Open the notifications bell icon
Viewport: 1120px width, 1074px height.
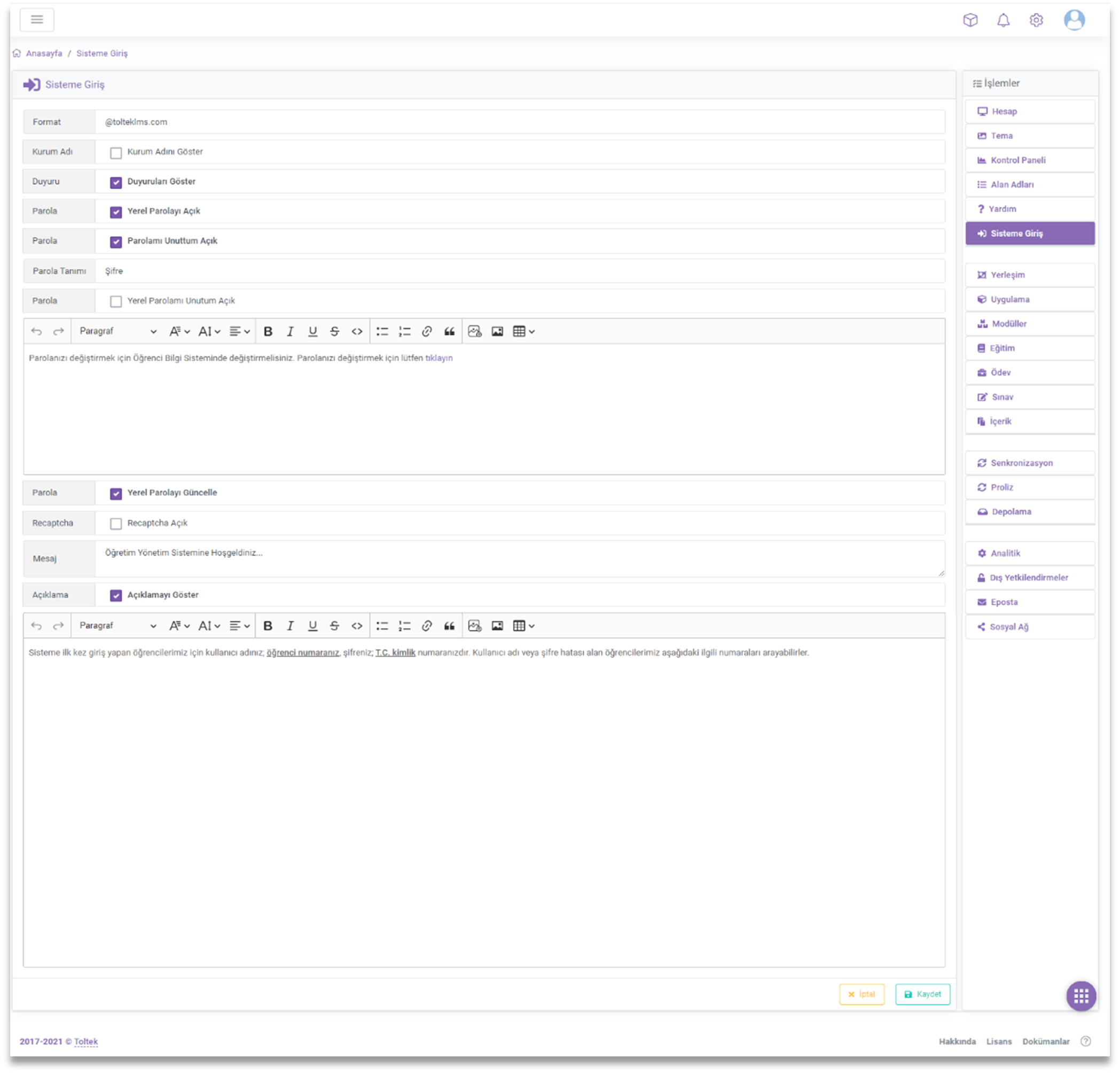click(1003, 21)
